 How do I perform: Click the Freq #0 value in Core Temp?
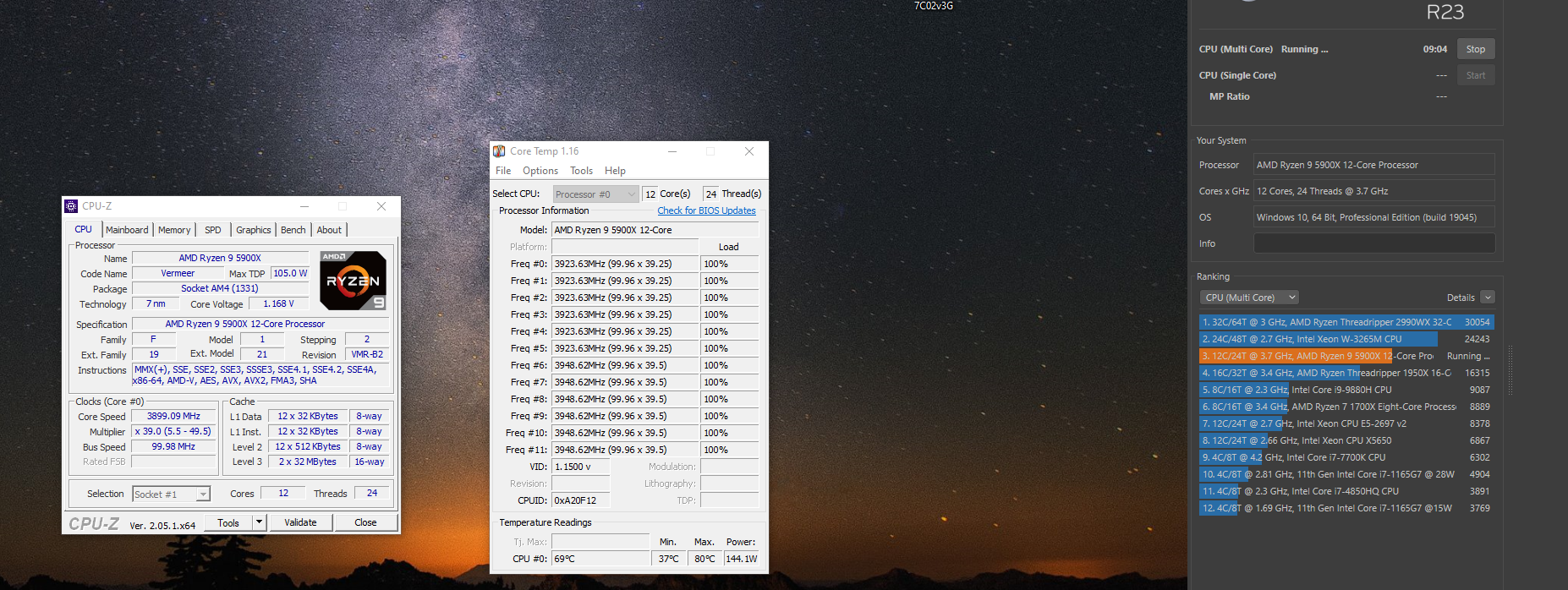click(x=625, y=264)
